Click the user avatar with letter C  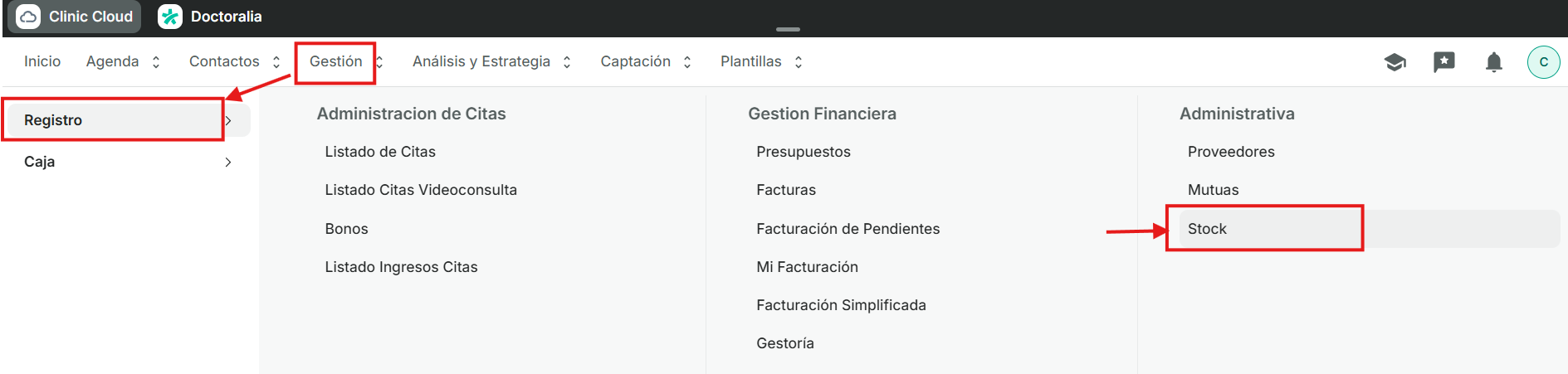tap(1543, 62)
